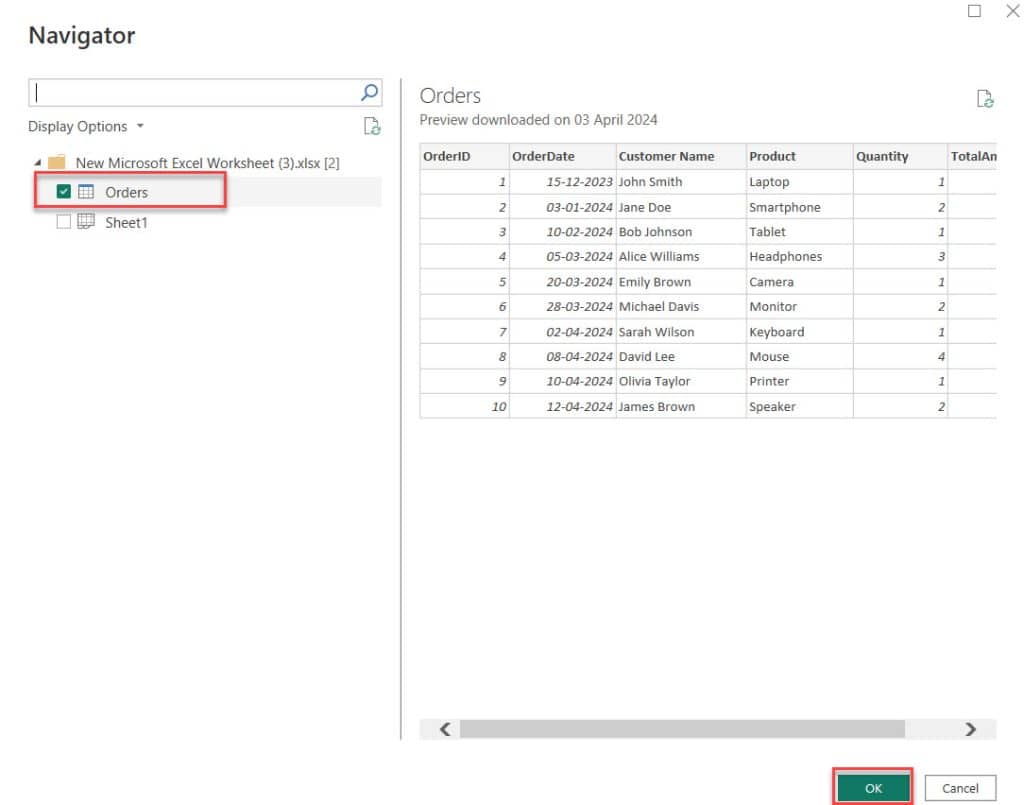
Task: Click the Product column header
Action: click(x=799, y=157)
